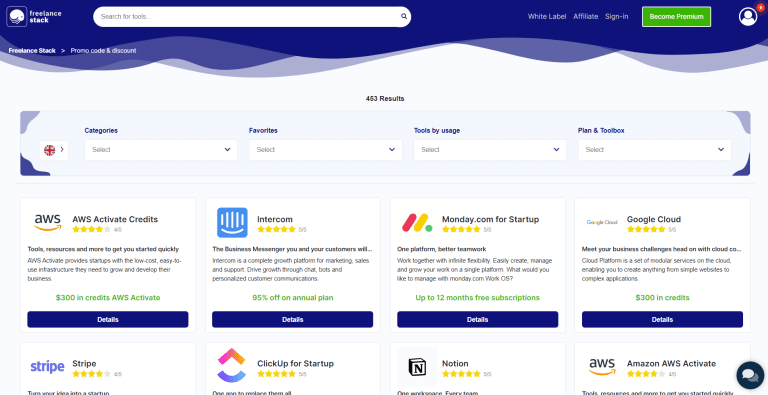
Task: Click the UK flag language icon
Action: point(49,150)
